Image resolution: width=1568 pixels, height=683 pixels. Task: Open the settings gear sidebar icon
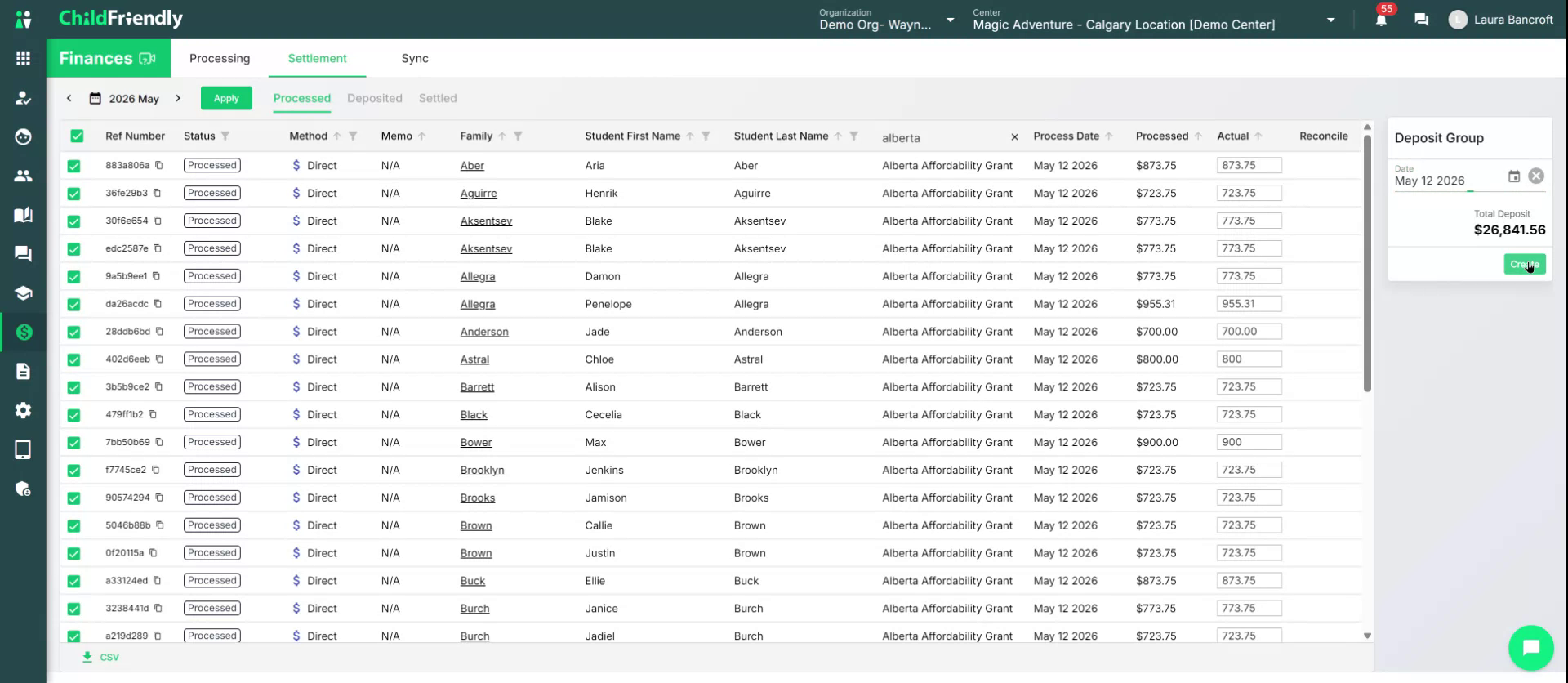coord(23,410)
